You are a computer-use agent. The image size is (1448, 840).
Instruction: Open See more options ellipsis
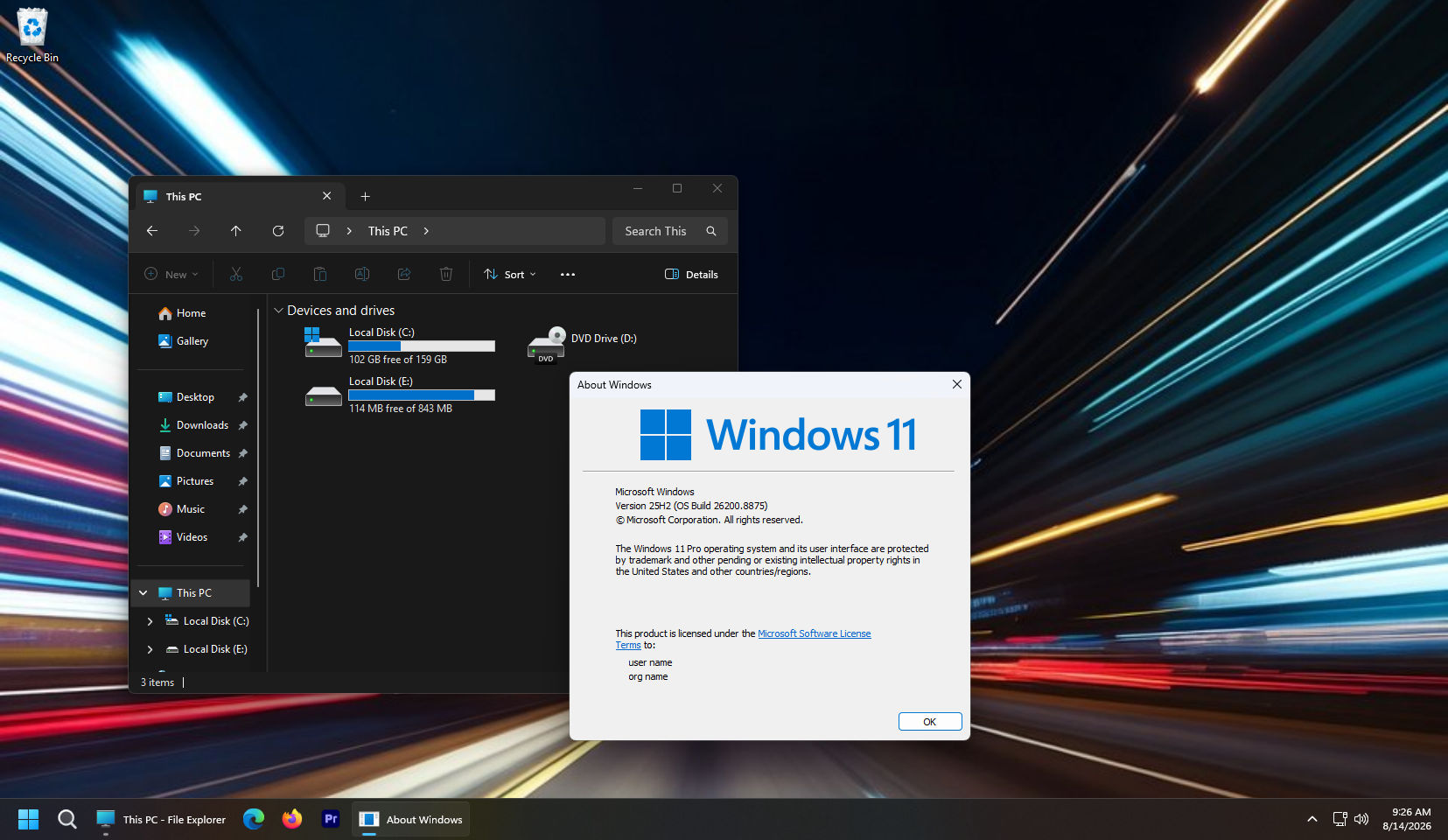(568, 274)
